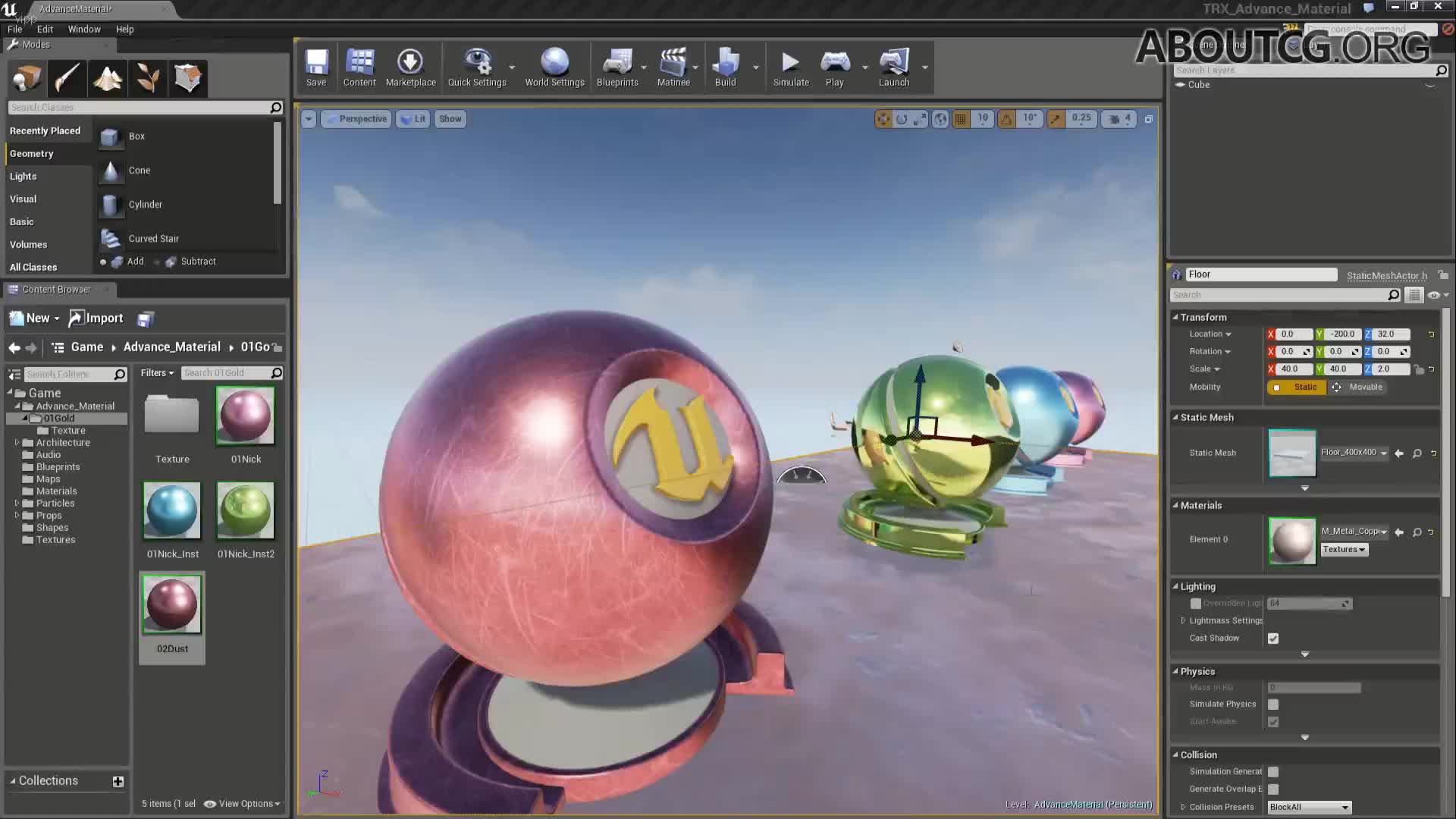Image resolution: width=1456 pixels, height=819 pixels.
Task: Select the 02Dust material thumbnail
Action: pyautogui.click(x=171, y=604)
